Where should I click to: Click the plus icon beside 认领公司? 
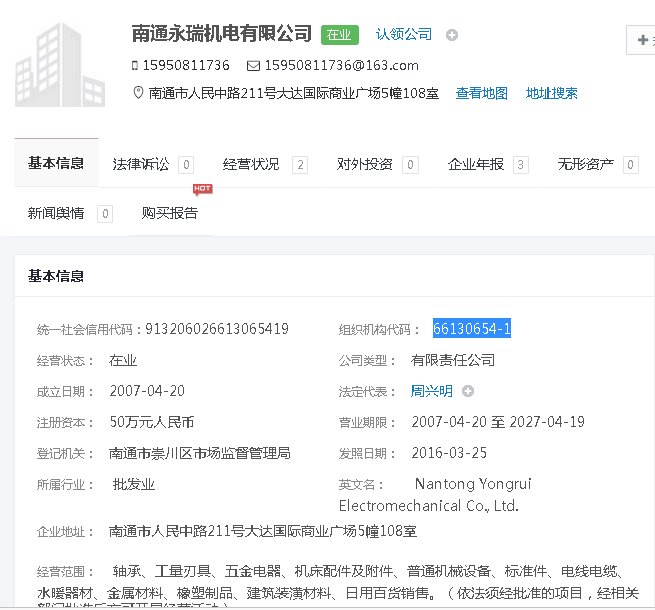point(452,35)
